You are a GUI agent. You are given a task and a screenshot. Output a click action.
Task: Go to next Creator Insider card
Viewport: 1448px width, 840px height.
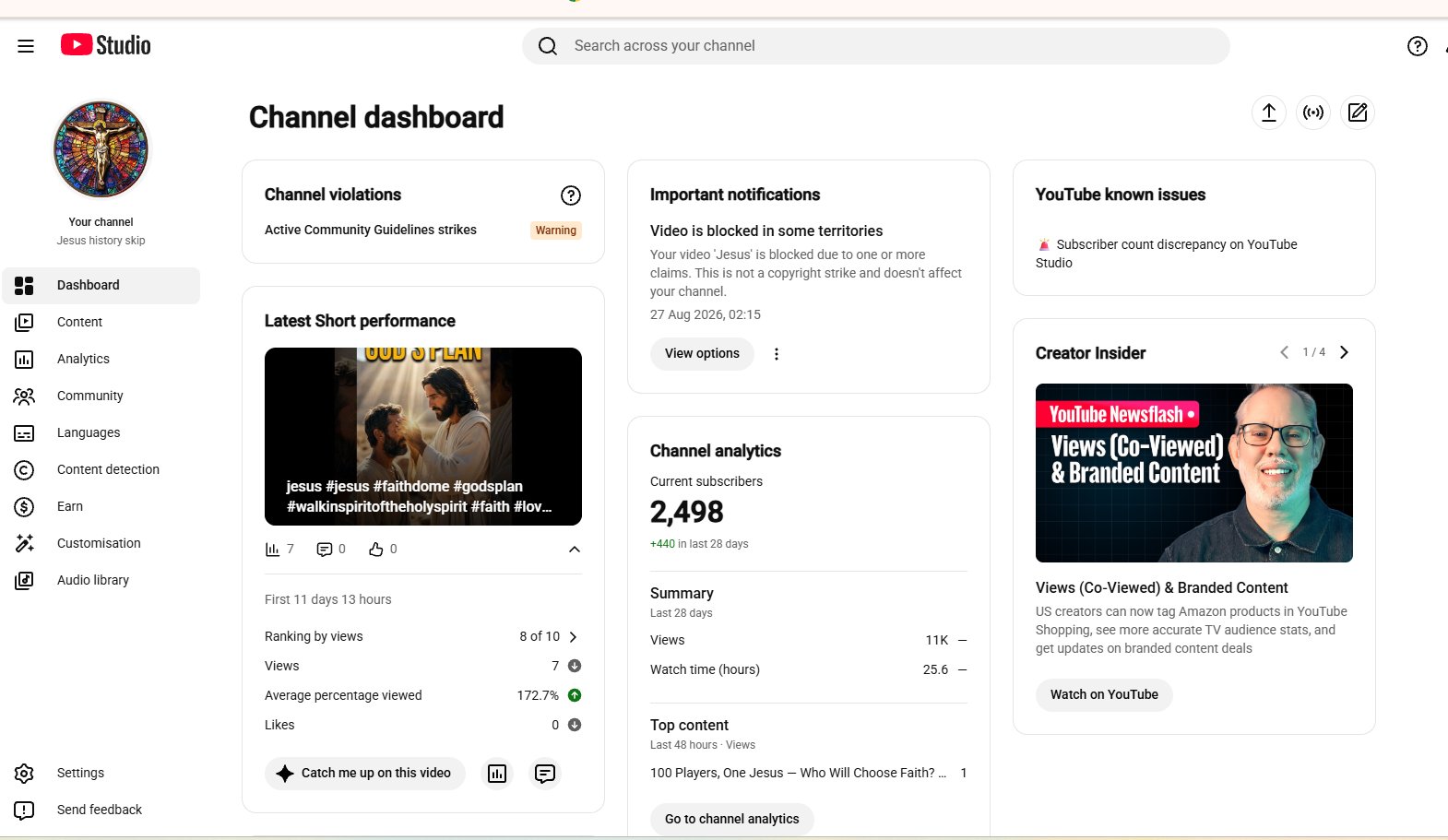tap(1344, 352)
